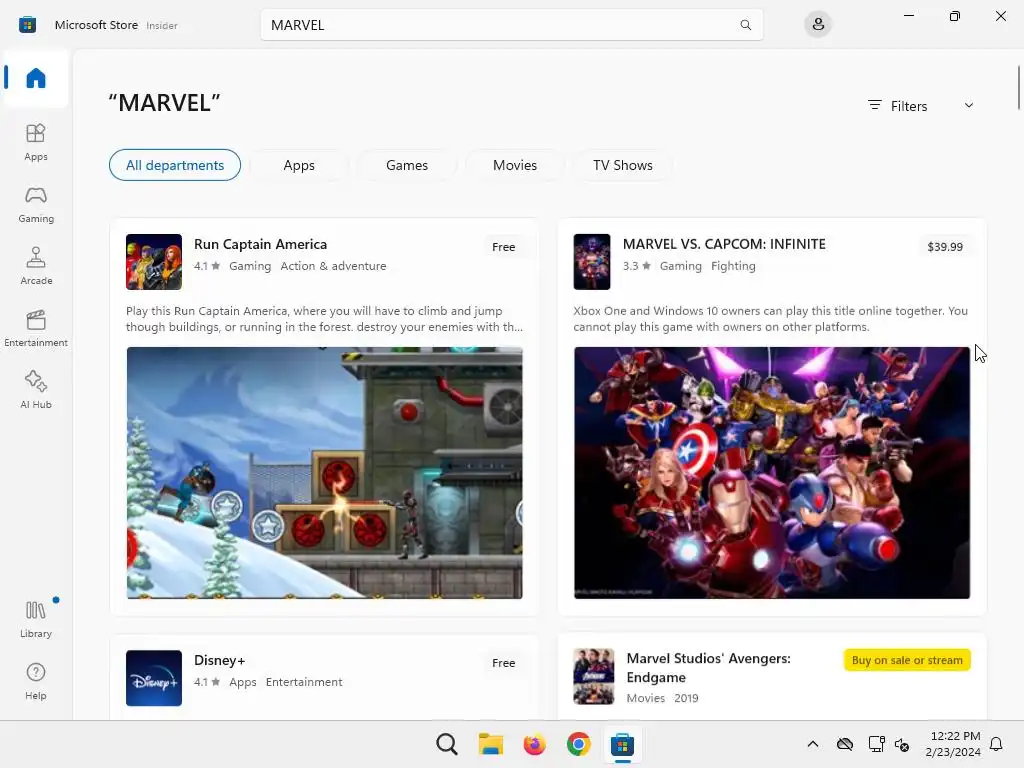Switch to the Games filter tab
Image resolution: width=1024 pixels, height=768 pixels.
[x=407, y=165]
